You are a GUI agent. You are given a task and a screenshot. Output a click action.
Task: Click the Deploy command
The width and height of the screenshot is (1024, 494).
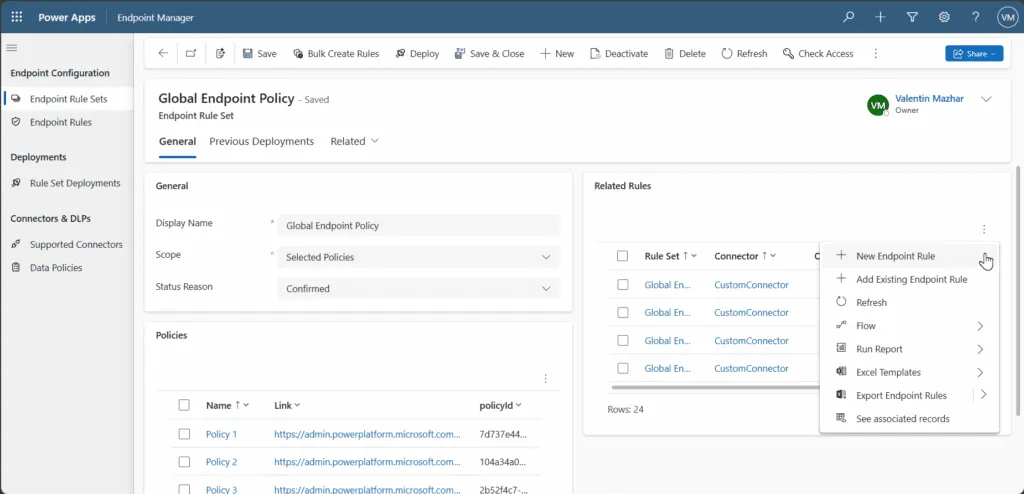[x=417, y=54]
